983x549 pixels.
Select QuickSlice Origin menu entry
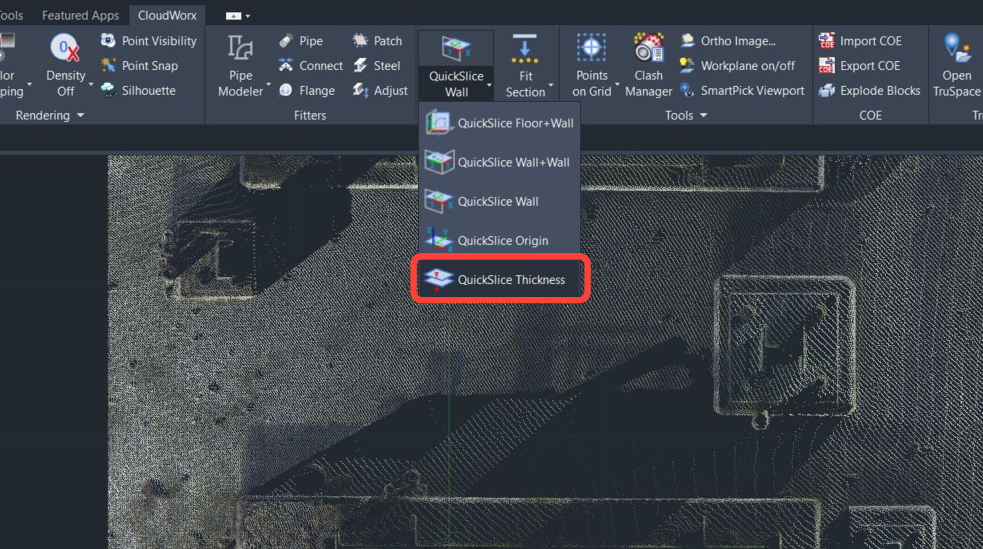point(500,240)
